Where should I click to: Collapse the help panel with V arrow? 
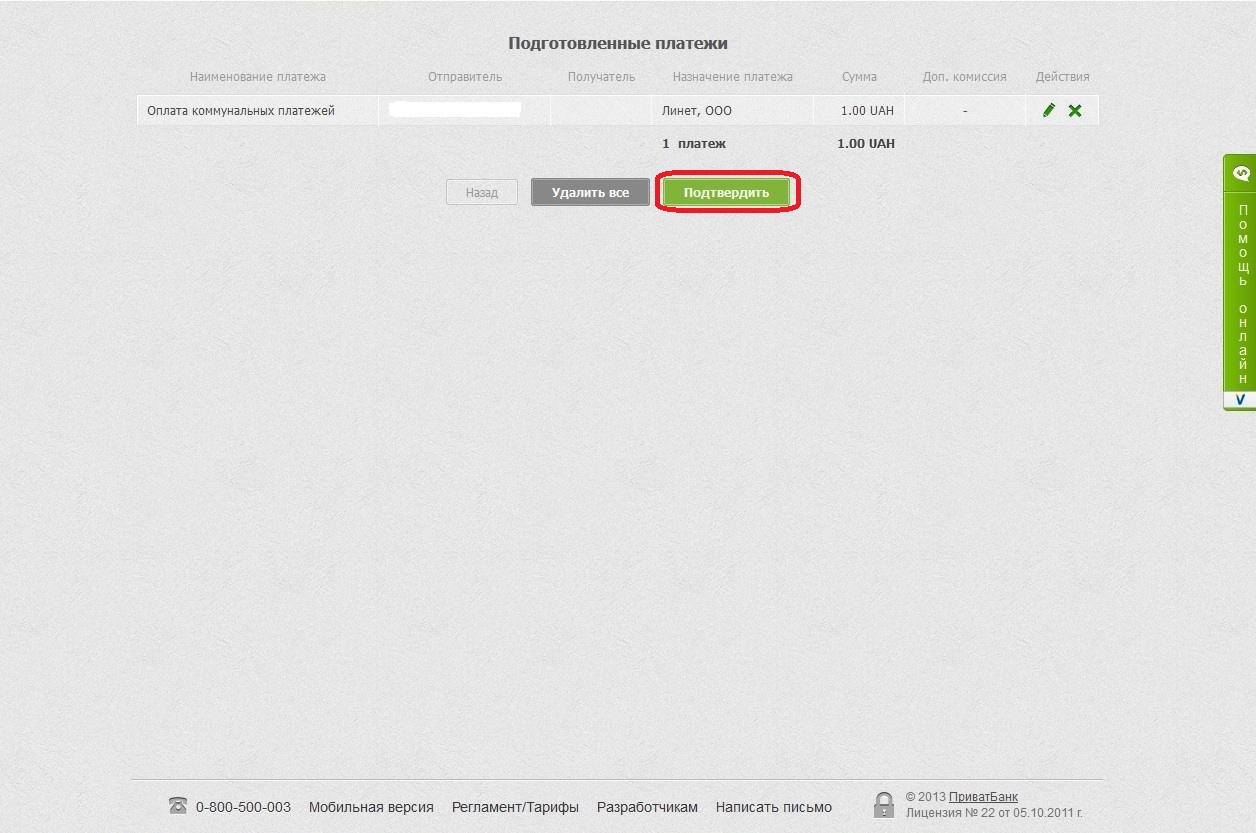click(x=1240, y=400)
